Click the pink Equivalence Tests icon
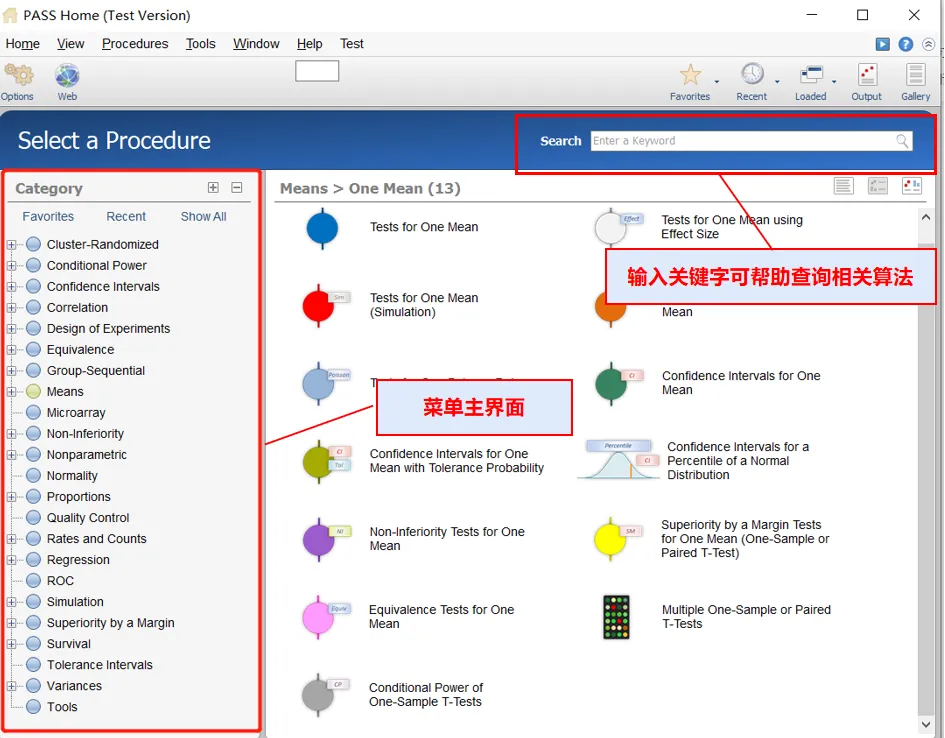The height and width of the screenshot is (738, 945). point(319,618)
